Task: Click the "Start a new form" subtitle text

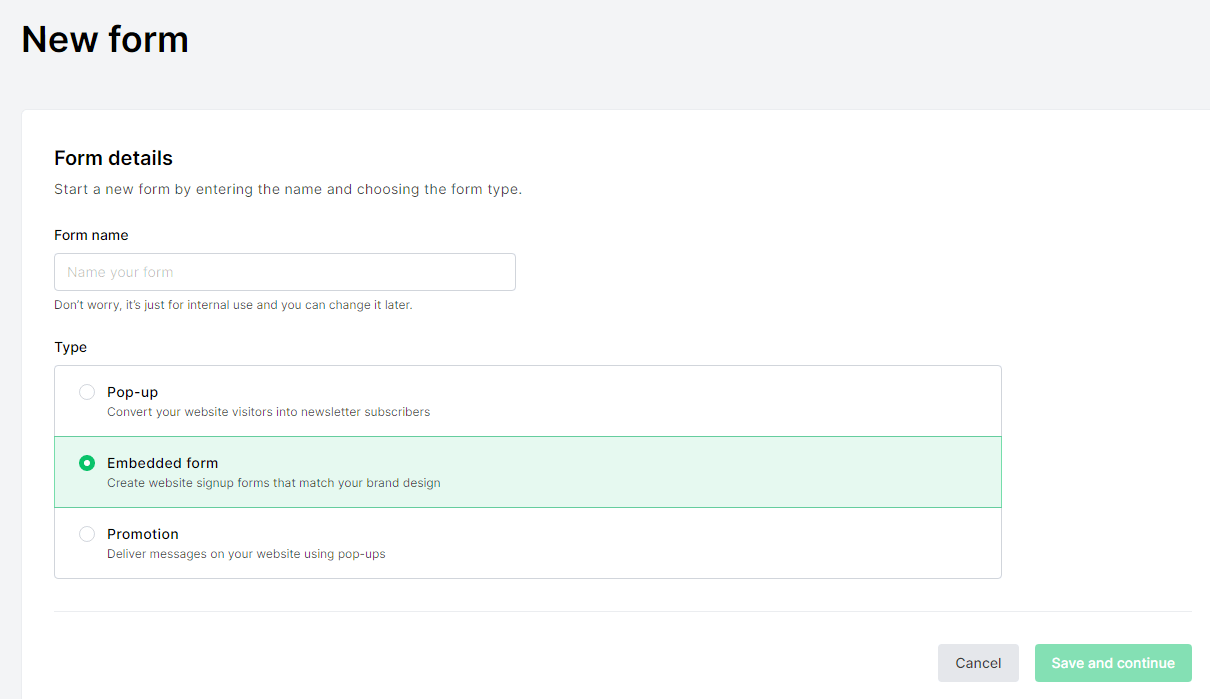Action: pyautogui.click(x=288, y=189)
